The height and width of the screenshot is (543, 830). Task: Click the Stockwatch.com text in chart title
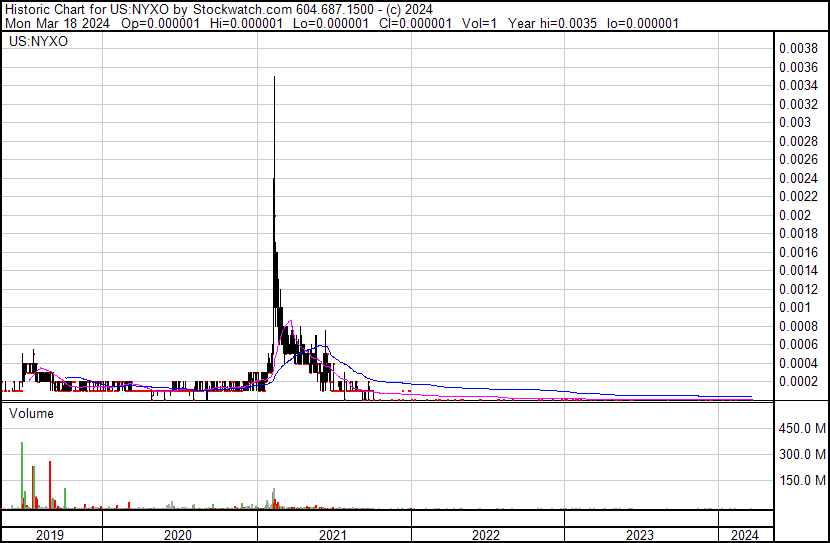click(242, 9)
